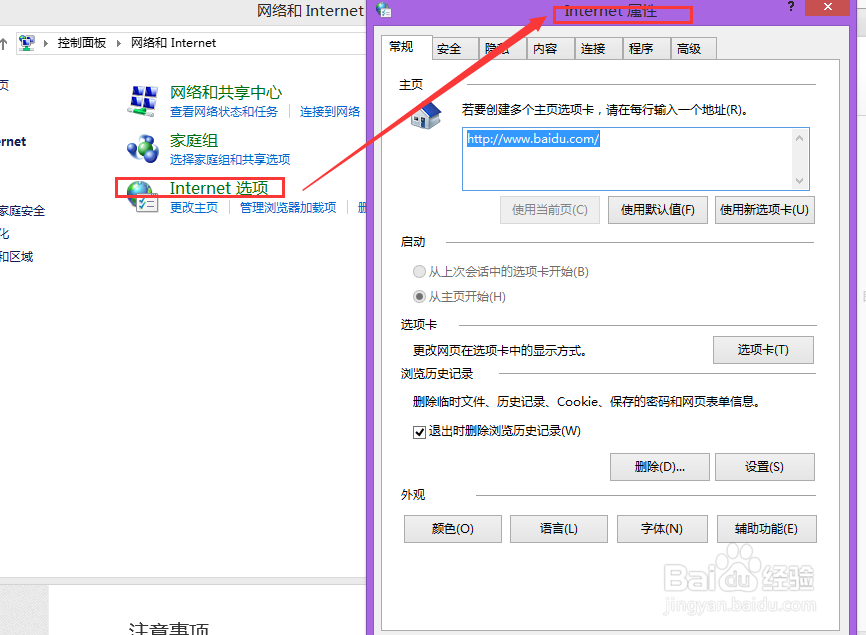Select 从主页开始(H) radio option
The width and height of the screenshot is (866, 635).
click(419, 295)
